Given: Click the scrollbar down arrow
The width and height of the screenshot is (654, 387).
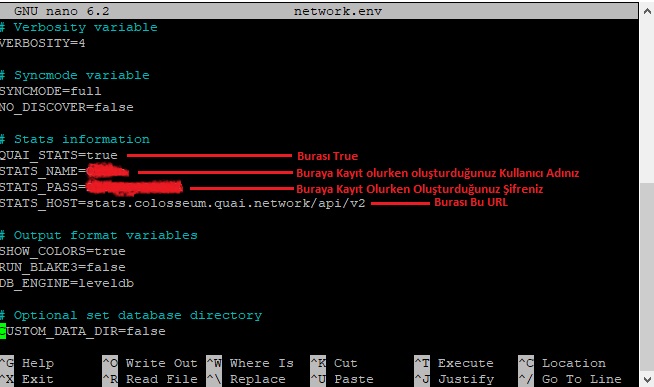Looking at the screenshot, I should click(x=647, y=379).
